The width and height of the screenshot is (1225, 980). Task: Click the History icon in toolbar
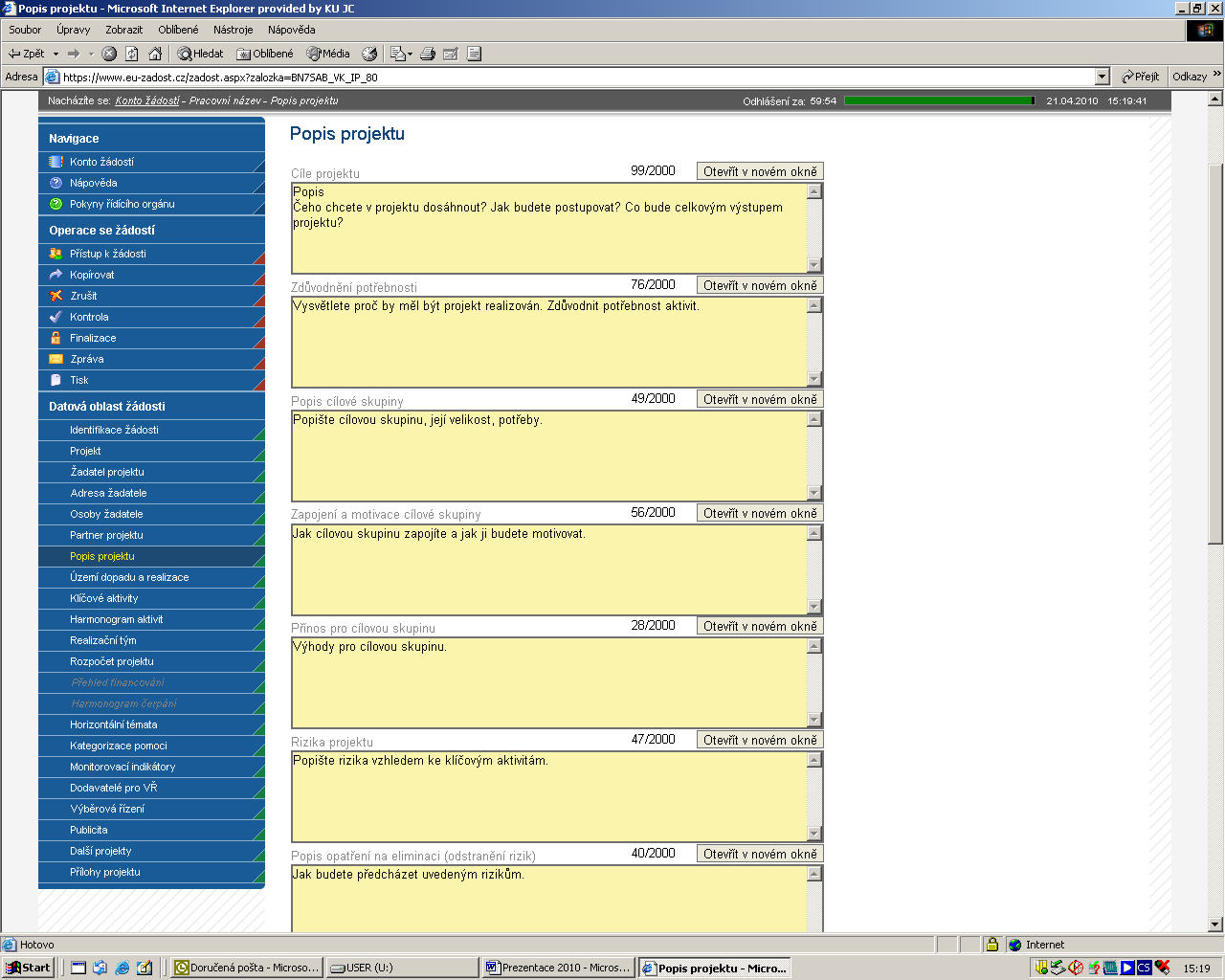(369, 54)
